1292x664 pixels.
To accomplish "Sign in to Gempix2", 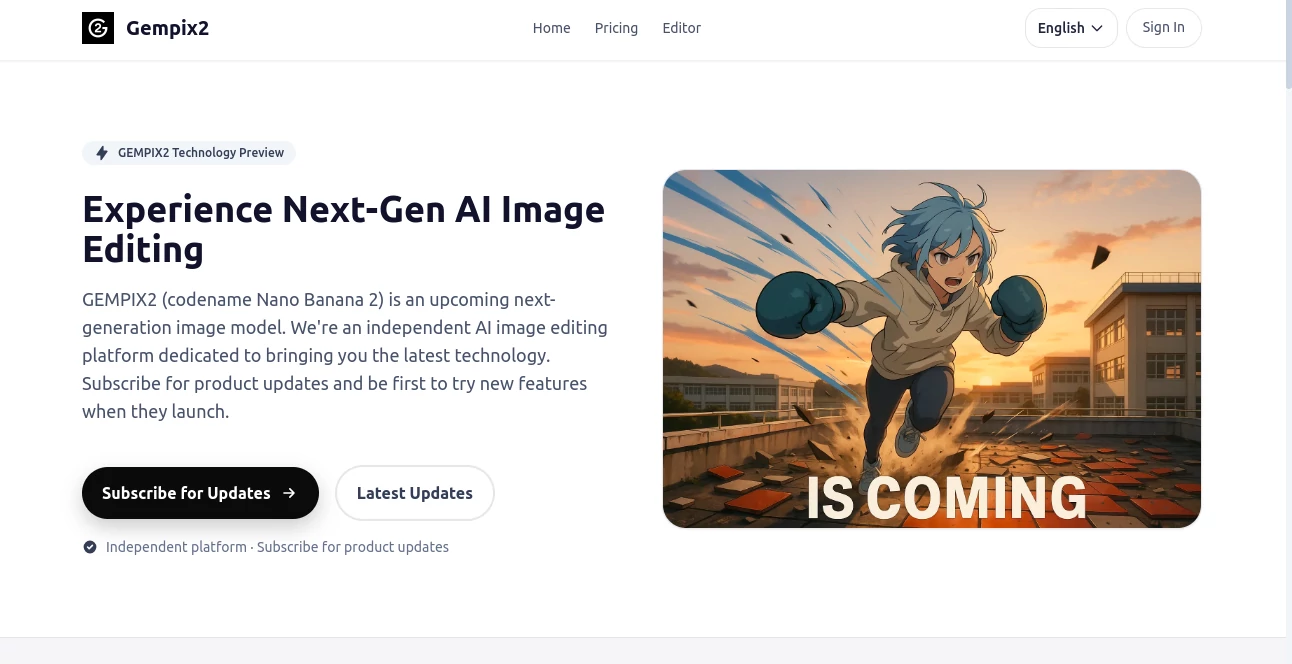I will click(x=1163, y=27).
